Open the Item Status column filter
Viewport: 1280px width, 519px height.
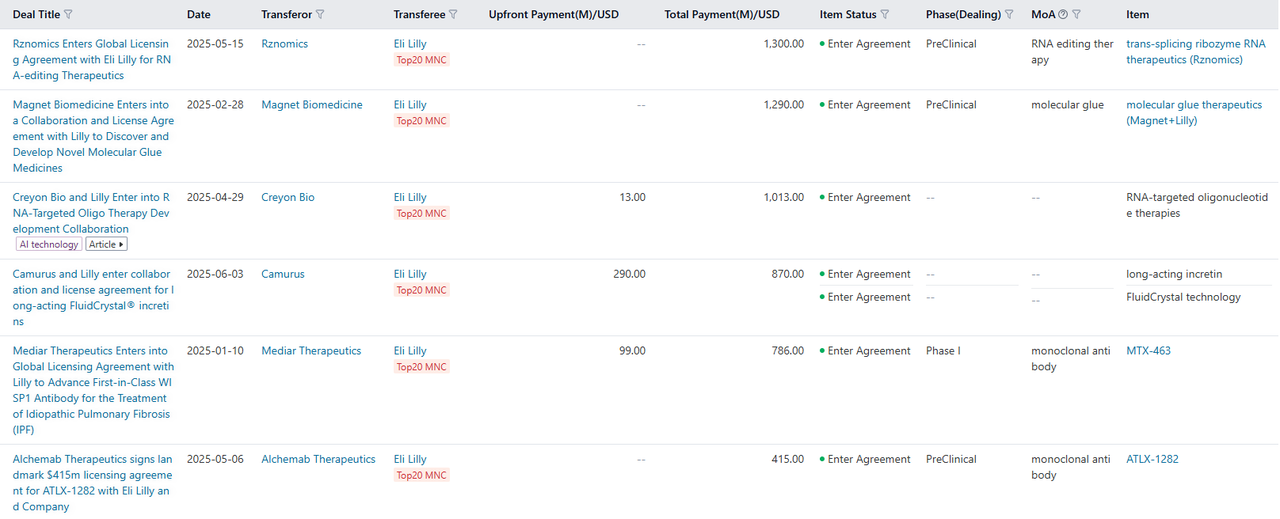pos(885,15)
